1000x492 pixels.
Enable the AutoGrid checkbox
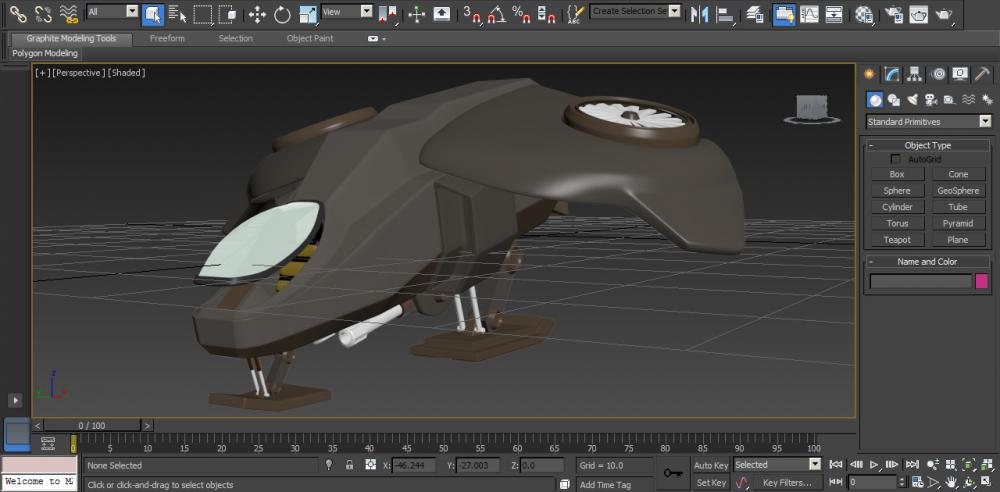click(896, 159)
